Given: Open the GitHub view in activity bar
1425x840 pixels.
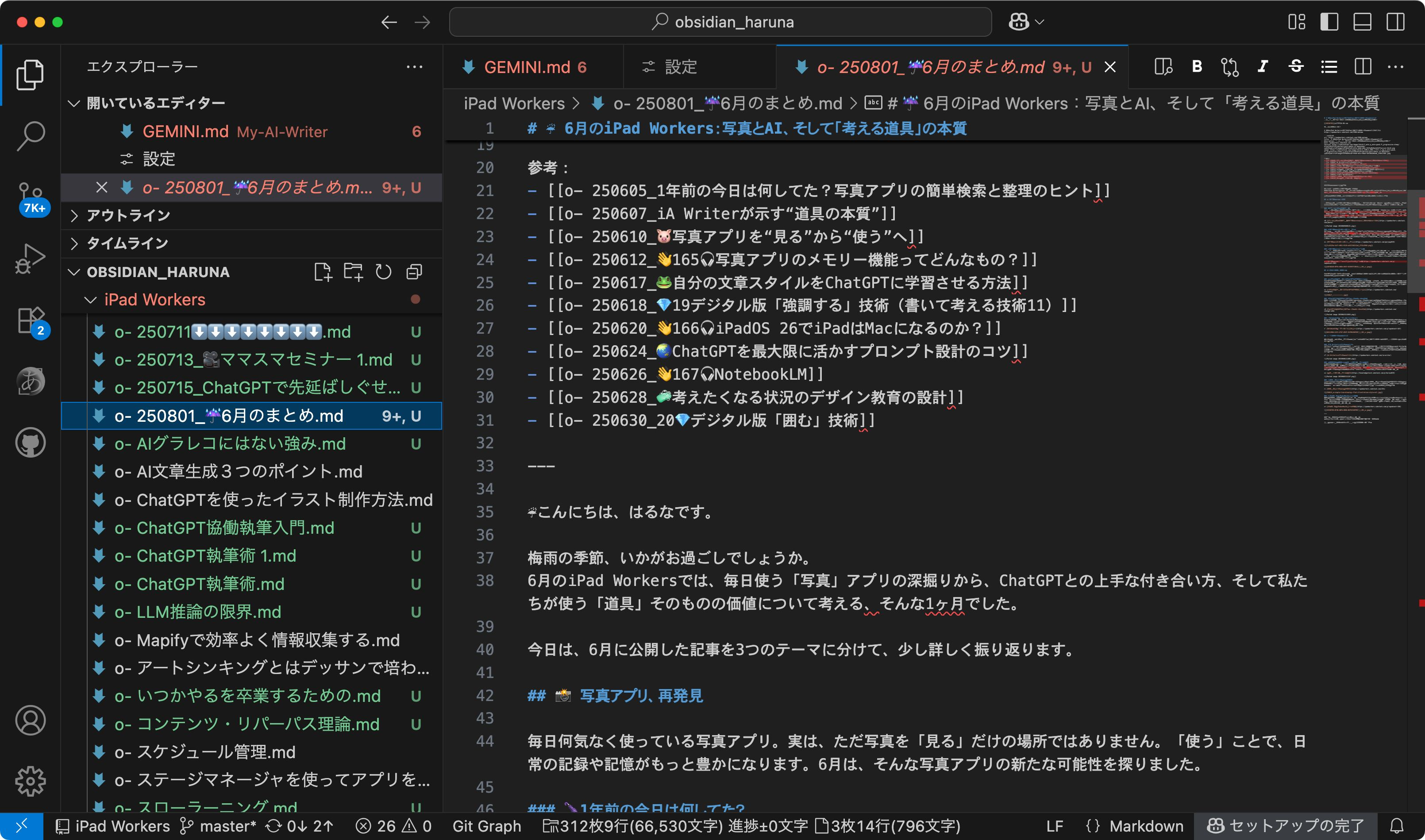Looking at the screenshot, I should pos(31,442).
